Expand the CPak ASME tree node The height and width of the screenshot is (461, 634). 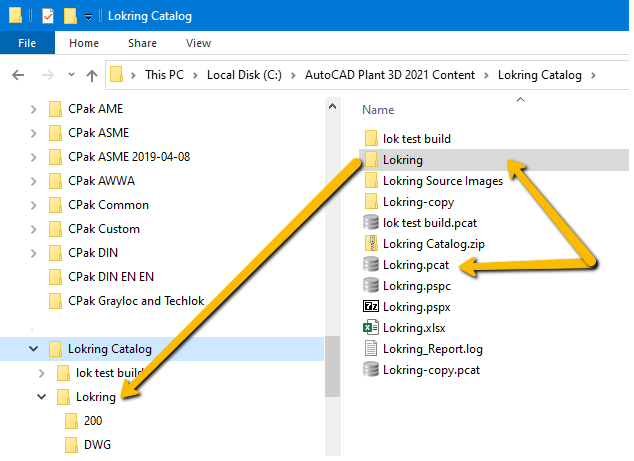click(x=34, y=133)
